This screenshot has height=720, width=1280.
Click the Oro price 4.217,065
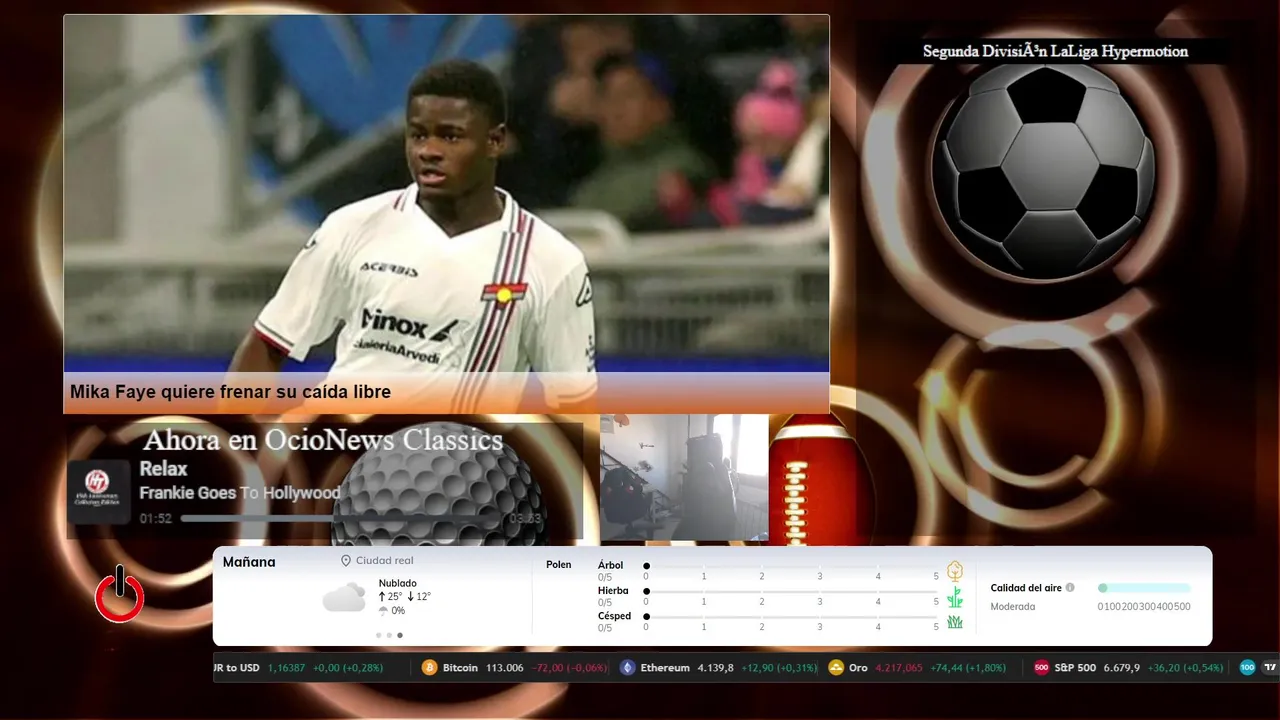coord(899,668)
